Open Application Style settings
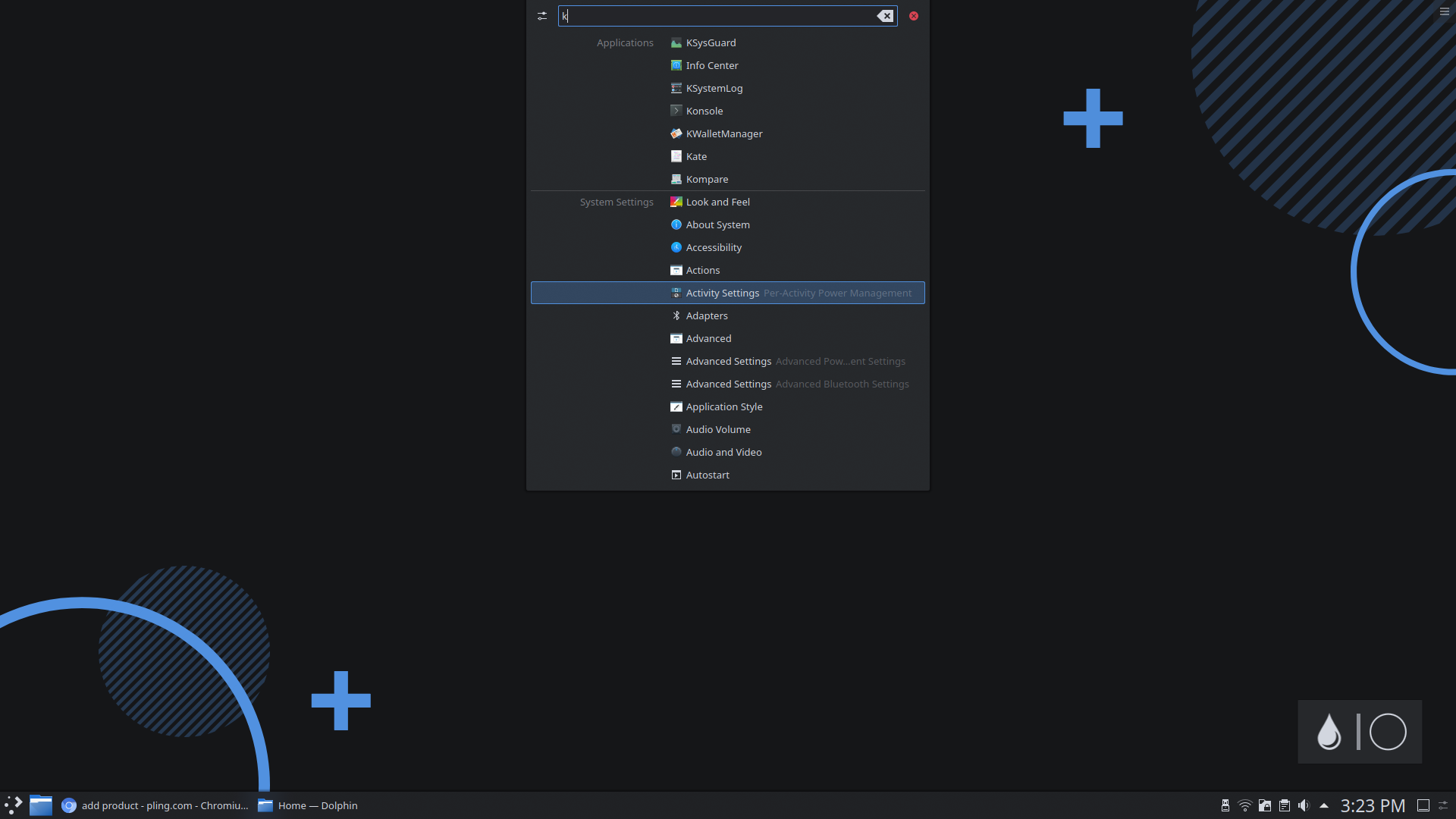The height and width of the screenshot is (819, 1456). pos(728,406)
